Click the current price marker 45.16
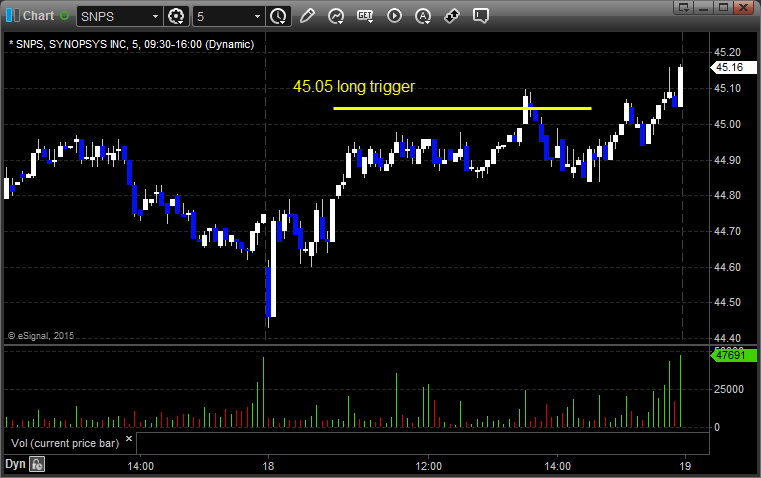The width and height of the screenshot is (761, 478). coord(733,67)
